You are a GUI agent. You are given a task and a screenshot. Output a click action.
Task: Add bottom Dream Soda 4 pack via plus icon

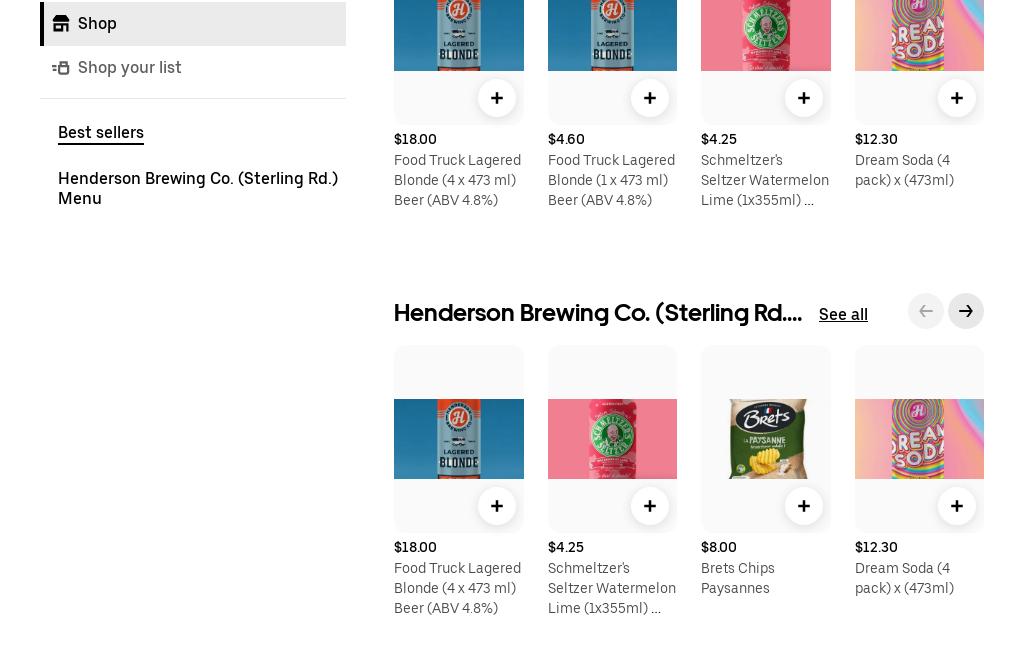(x=957, y=506)
